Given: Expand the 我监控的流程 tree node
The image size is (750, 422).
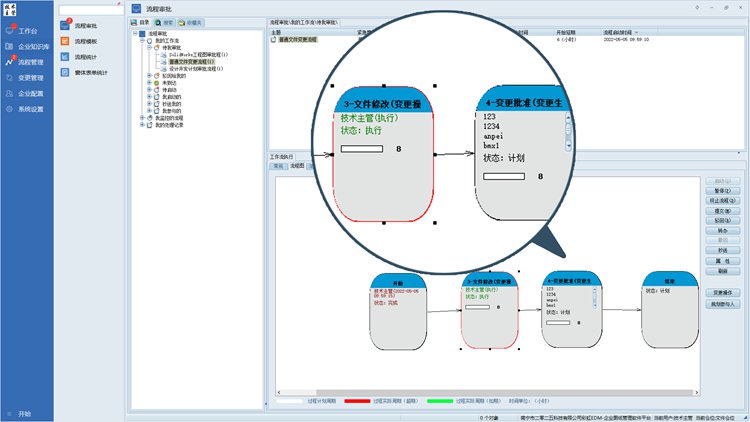Looking at the screenshot, I should point(142,117).
